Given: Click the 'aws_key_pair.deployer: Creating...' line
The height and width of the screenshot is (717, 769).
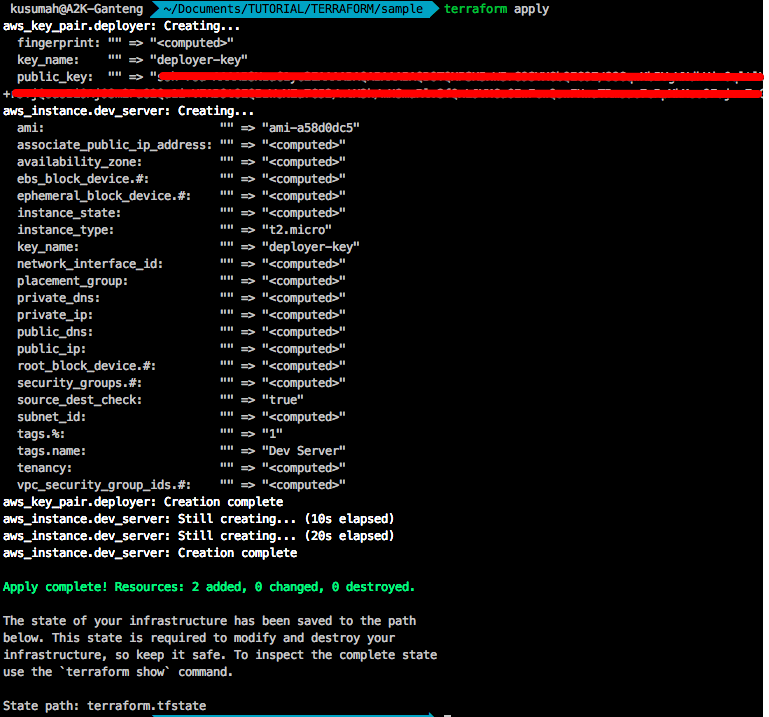Looking at the screenshot, I should (121, 26).
